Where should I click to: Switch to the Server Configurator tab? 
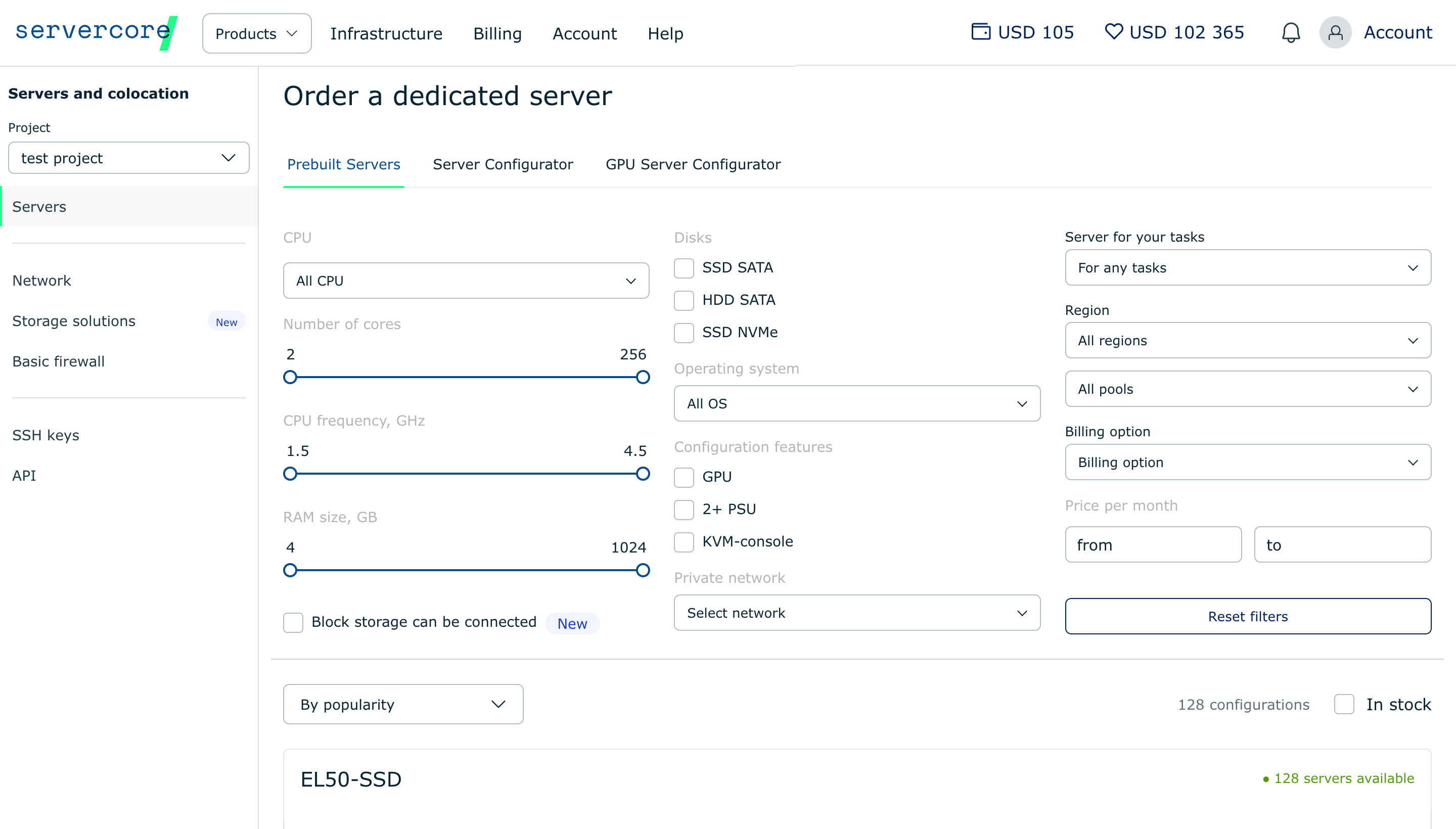[x=502, y=165]
